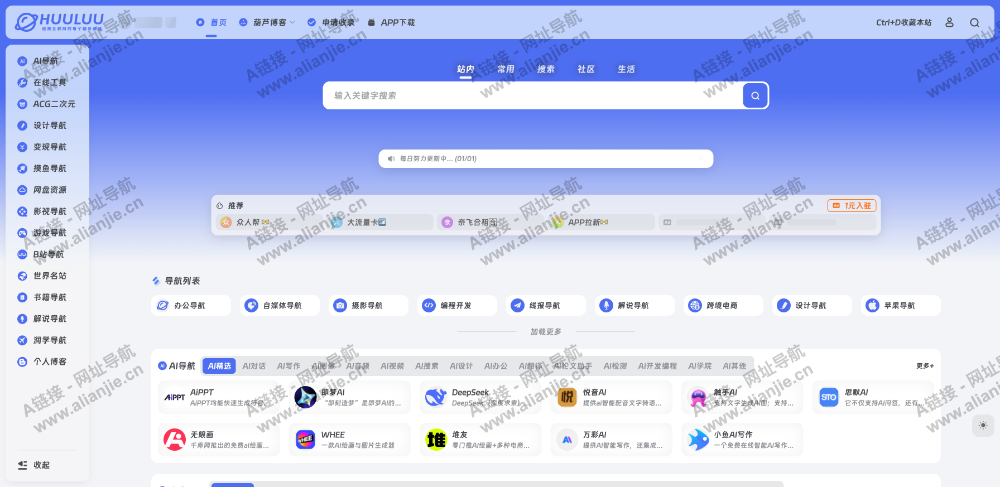Open 世界名站 in the left sidebar
1000x487 pixels.
tap(43, 276)
